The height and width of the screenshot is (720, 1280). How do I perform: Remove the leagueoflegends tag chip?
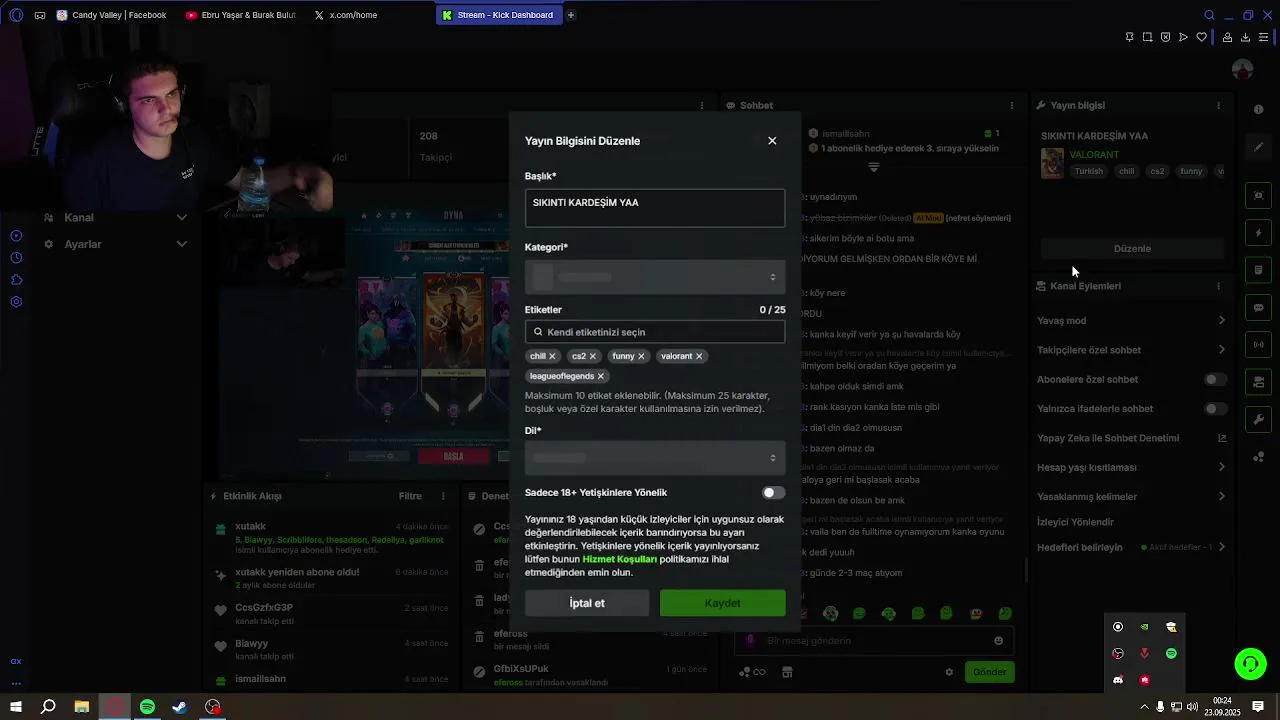[x=600, y=376]
